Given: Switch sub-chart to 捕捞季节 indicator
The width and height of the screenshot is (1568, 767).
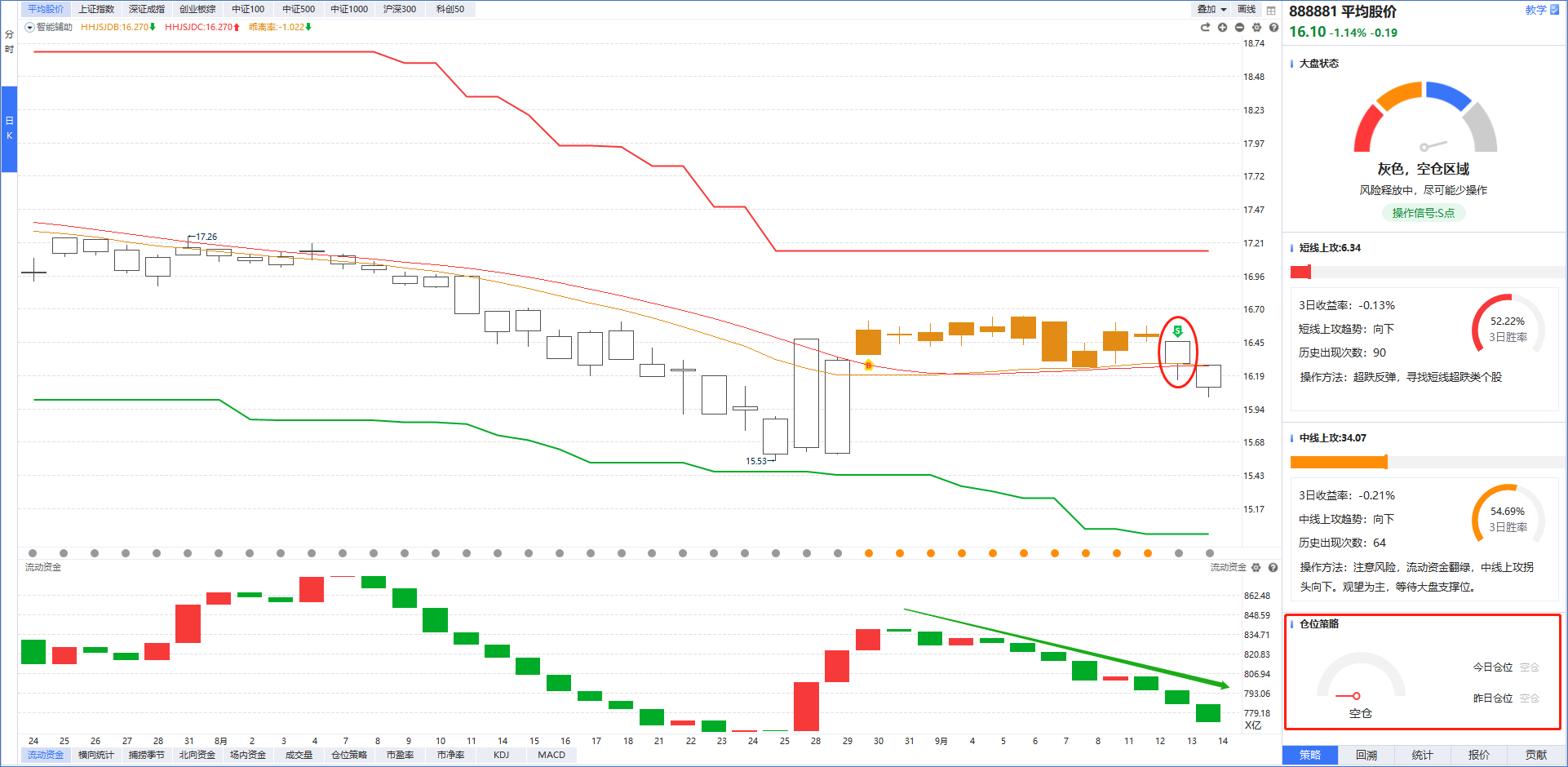Looking at the screenshot, I should [x=147, y=755].
